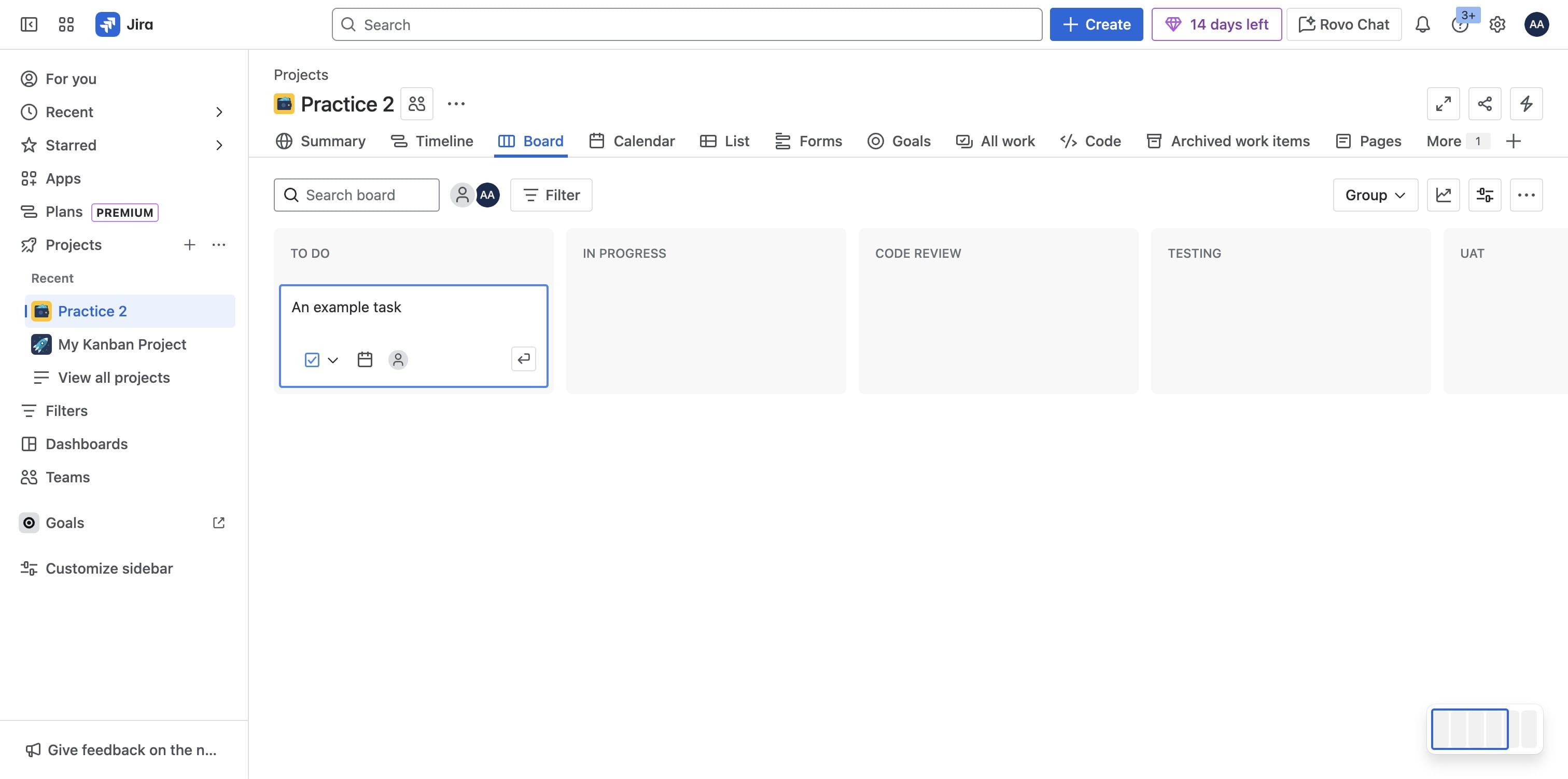Enter full screen mode icon
This screenshot has height=779, width=1568.
click(1443, 104)
